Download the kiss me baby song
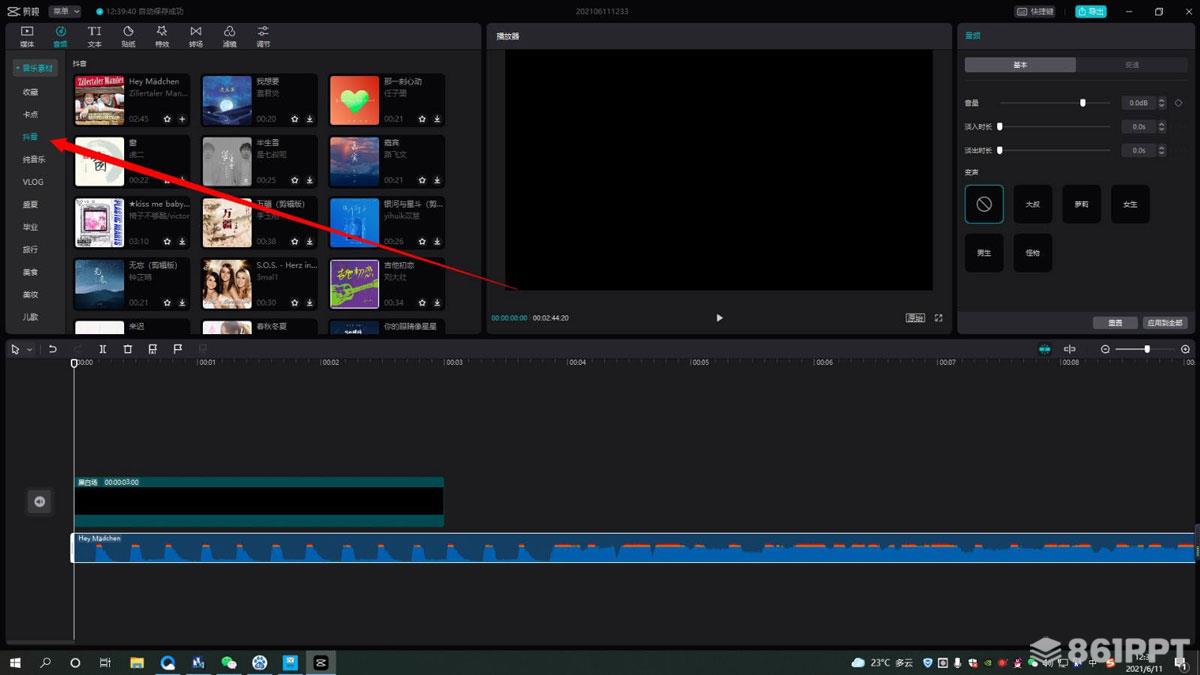Viewport: 1200px width, 675px height. 182,242
